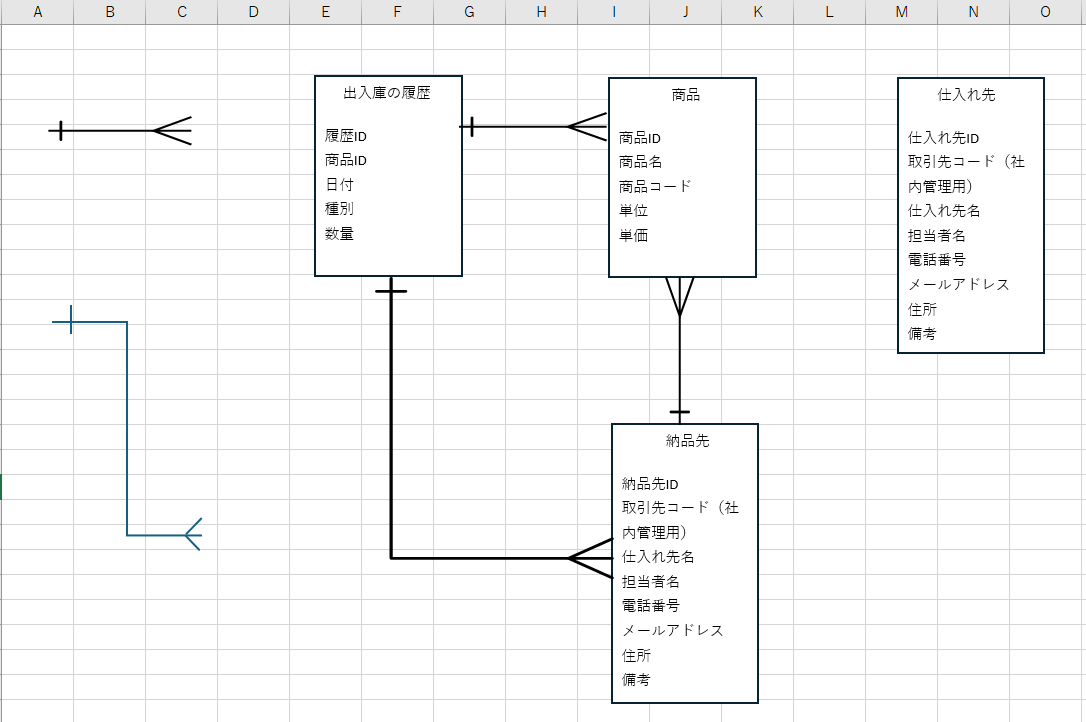The image size is (1086, 722).
Task: Select column L header
Action: [830, 12]
